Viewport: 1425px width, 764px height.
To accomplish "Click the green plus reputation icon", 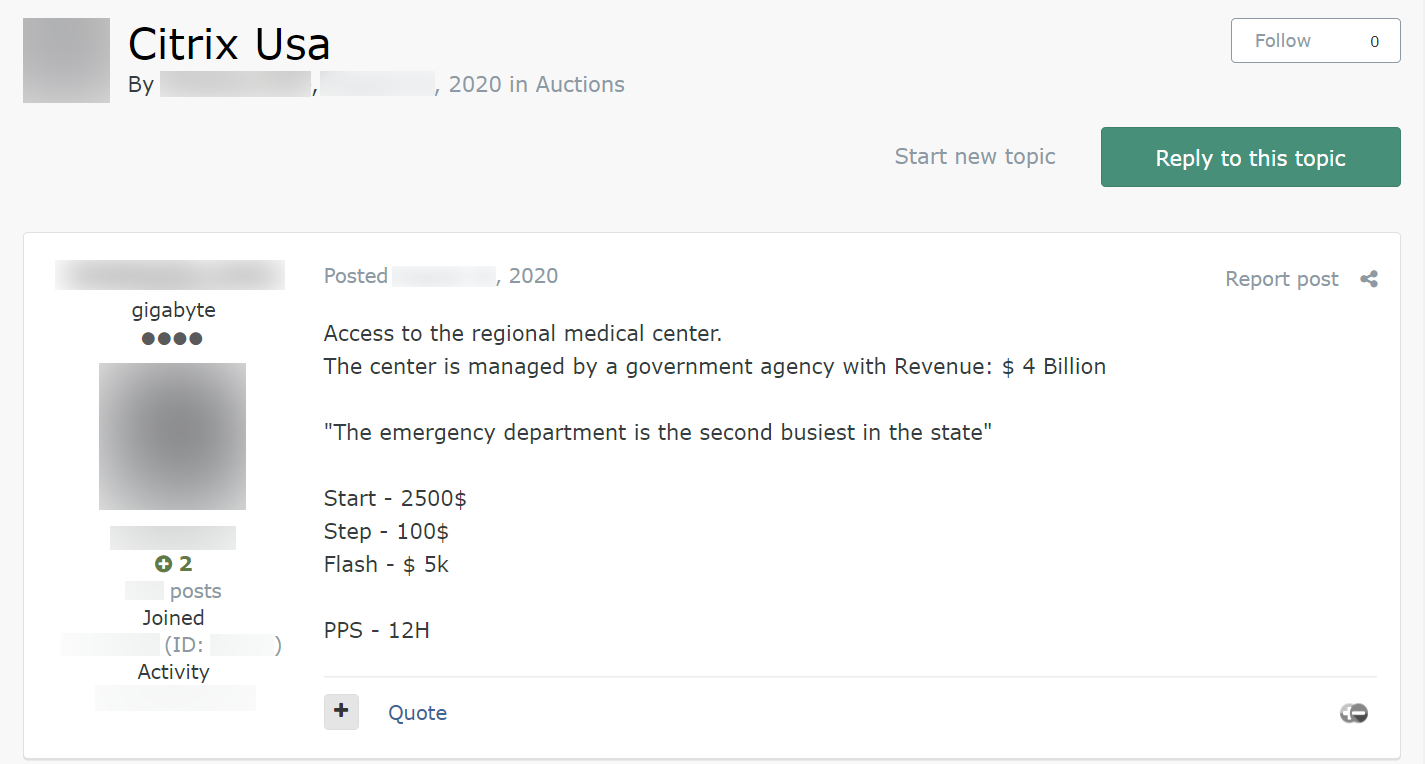I will (164, 564).
